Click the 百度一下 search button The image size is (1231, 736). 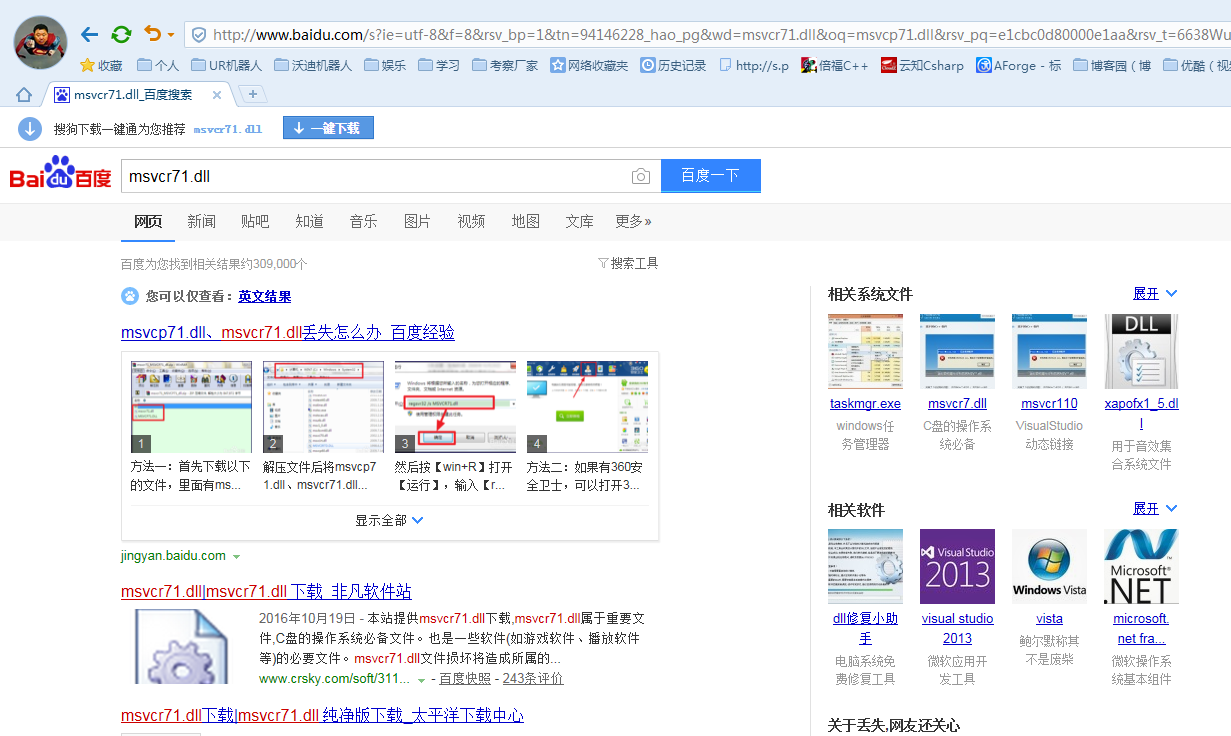click(x=710, y=176)
